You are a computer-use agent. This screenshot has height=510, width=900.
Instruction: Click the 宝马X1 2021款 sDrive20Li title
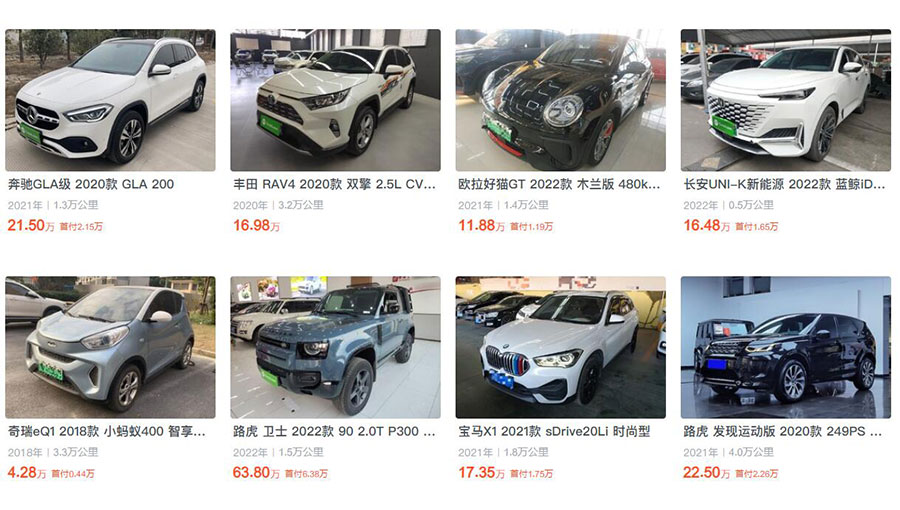[554, 431]
